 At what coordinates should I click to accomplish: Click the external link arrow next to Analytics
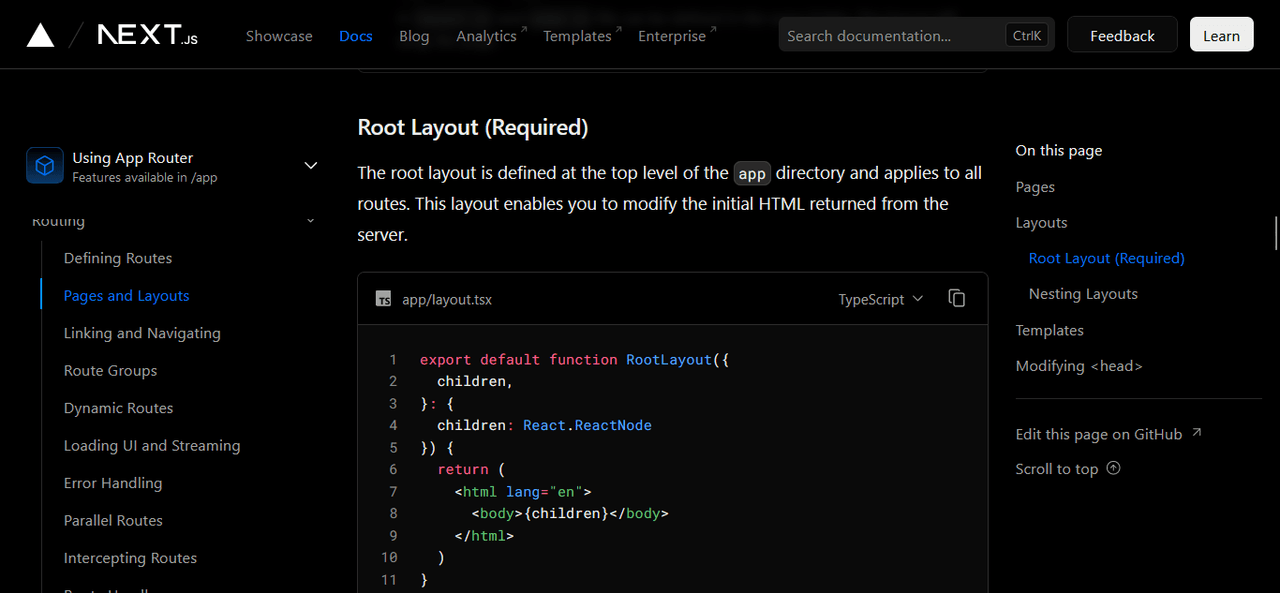pos(524,29)
